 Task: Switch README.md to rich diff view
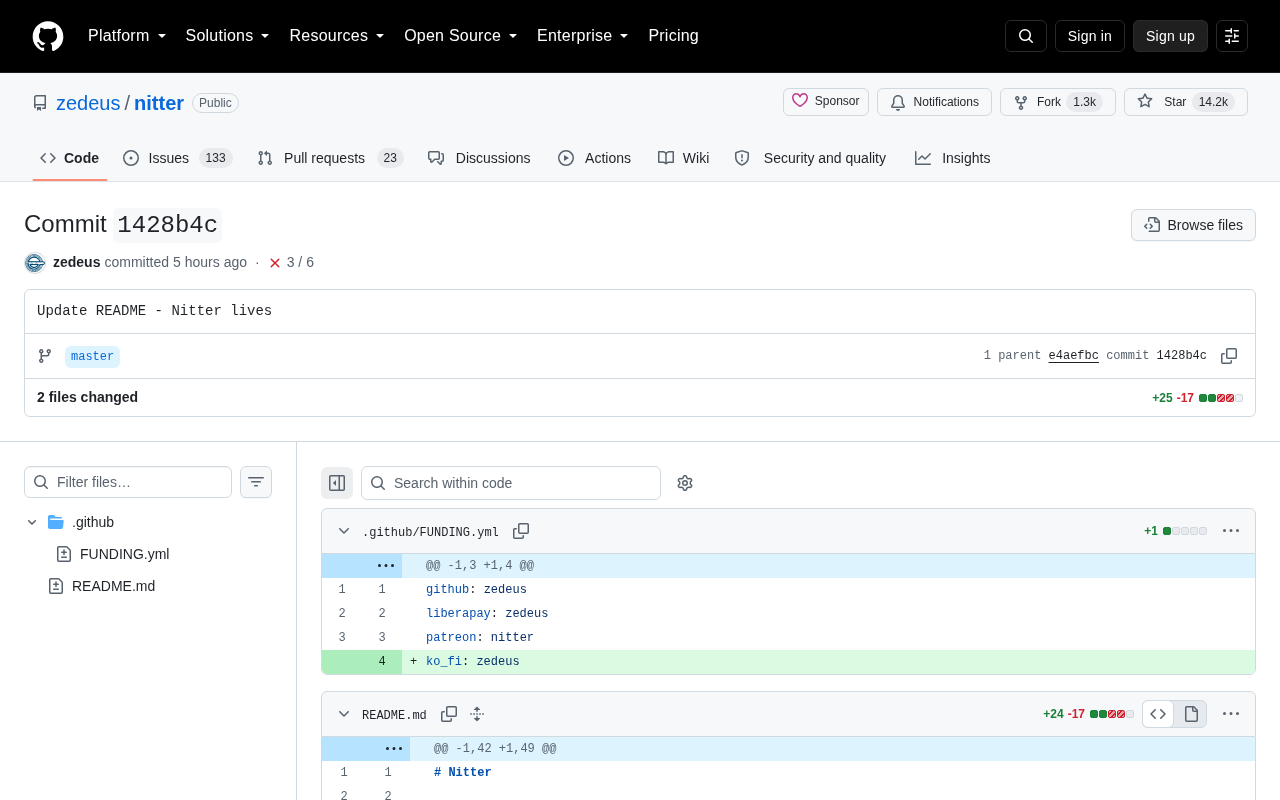(x=1191, y=714)
